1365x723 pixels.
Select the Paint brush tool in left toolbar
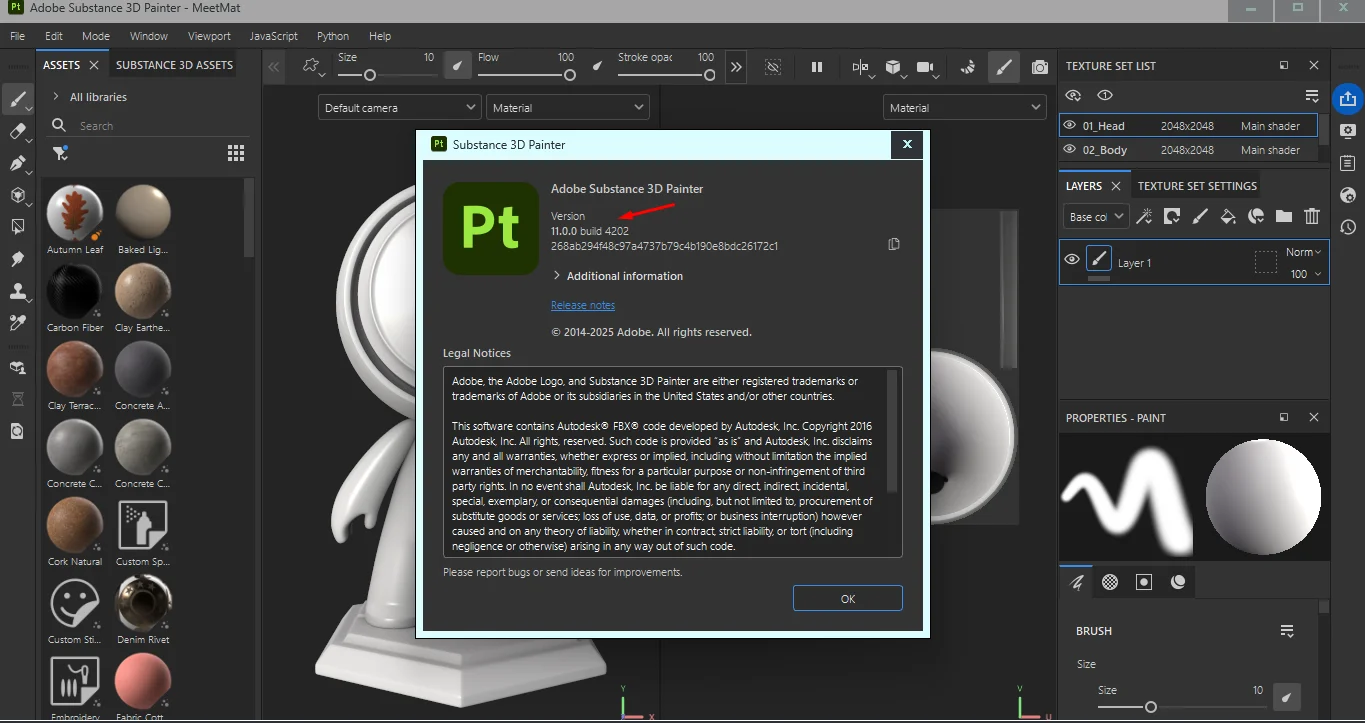pyautogui.click(x=17, y=98)
